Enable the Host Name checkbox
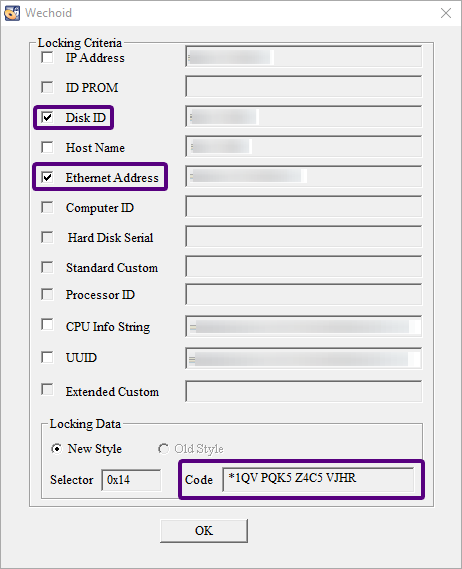The height and width of the screenshot is (569, 462). 47,147
